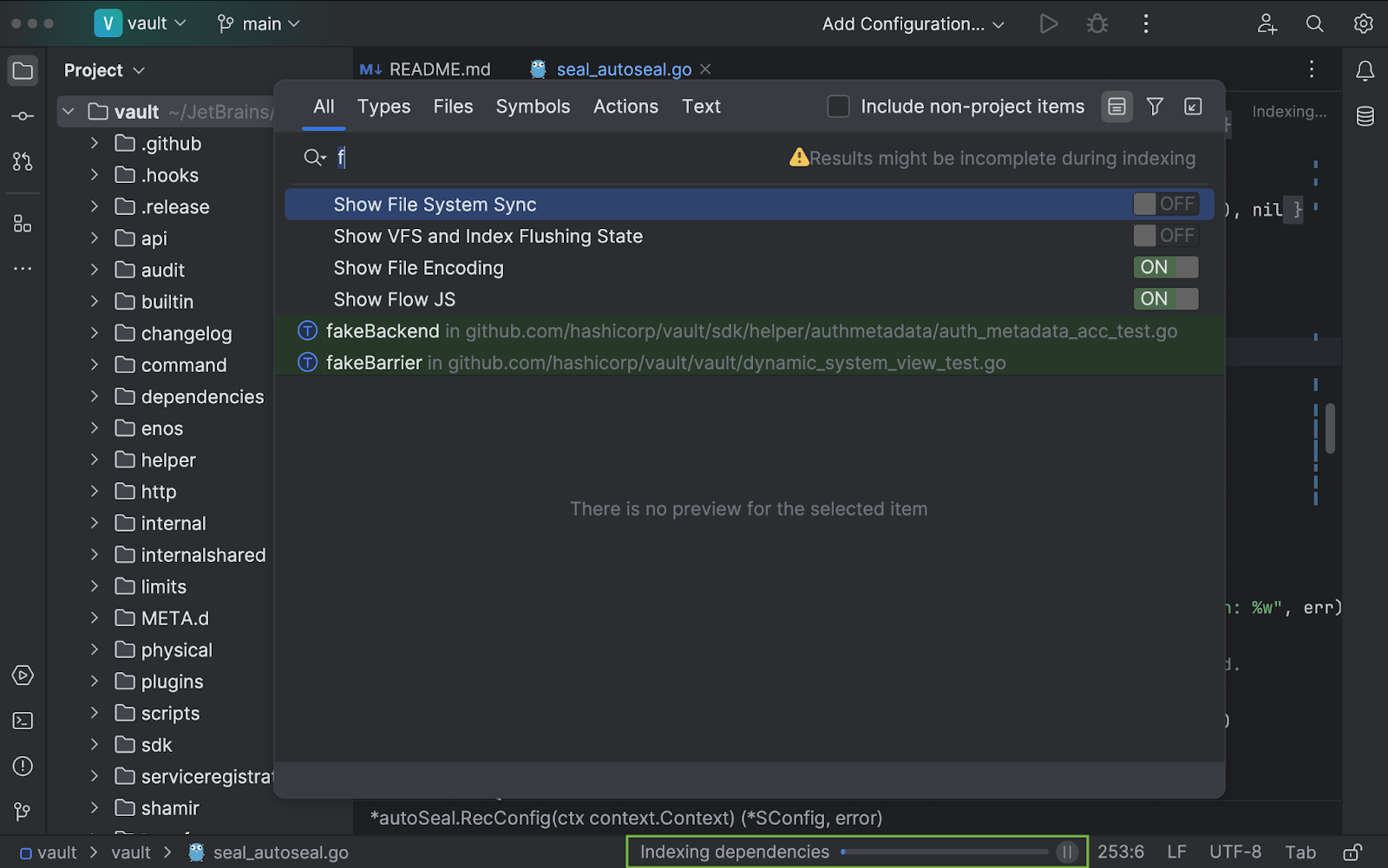Switch to the Actions search tab
Viewport: 1388px width, 868px height.
click(x=625, y=107)
